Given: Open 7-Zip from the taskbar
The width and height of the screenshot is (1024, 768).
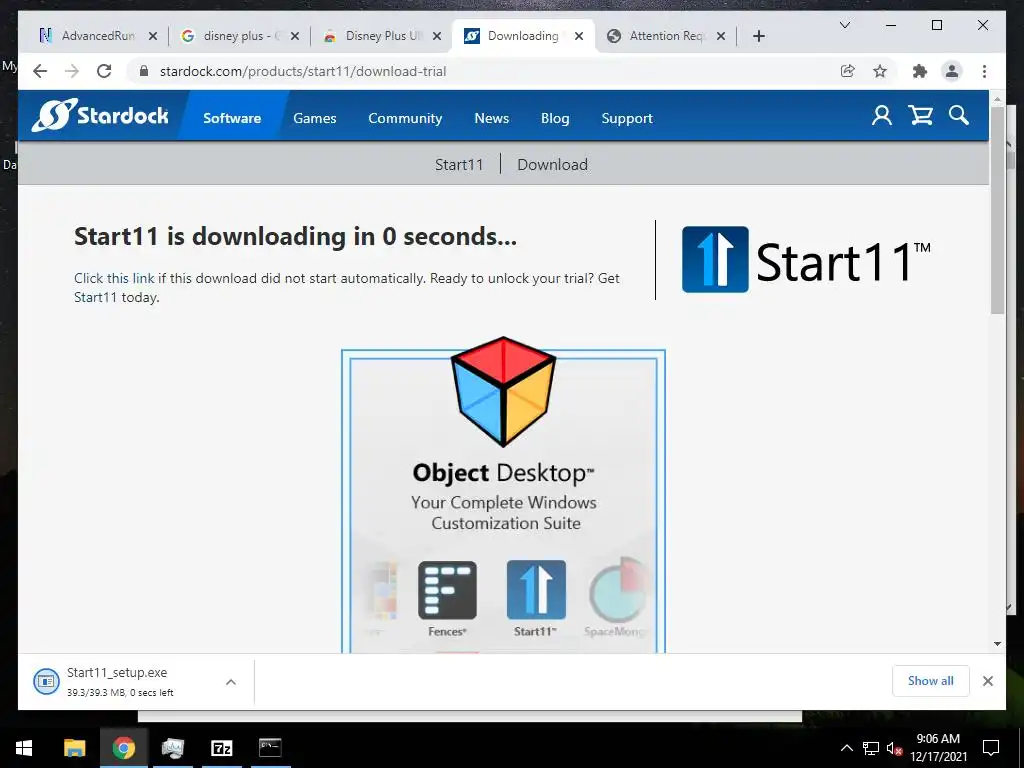Looking at the screenshot, I should click(222, 748).
